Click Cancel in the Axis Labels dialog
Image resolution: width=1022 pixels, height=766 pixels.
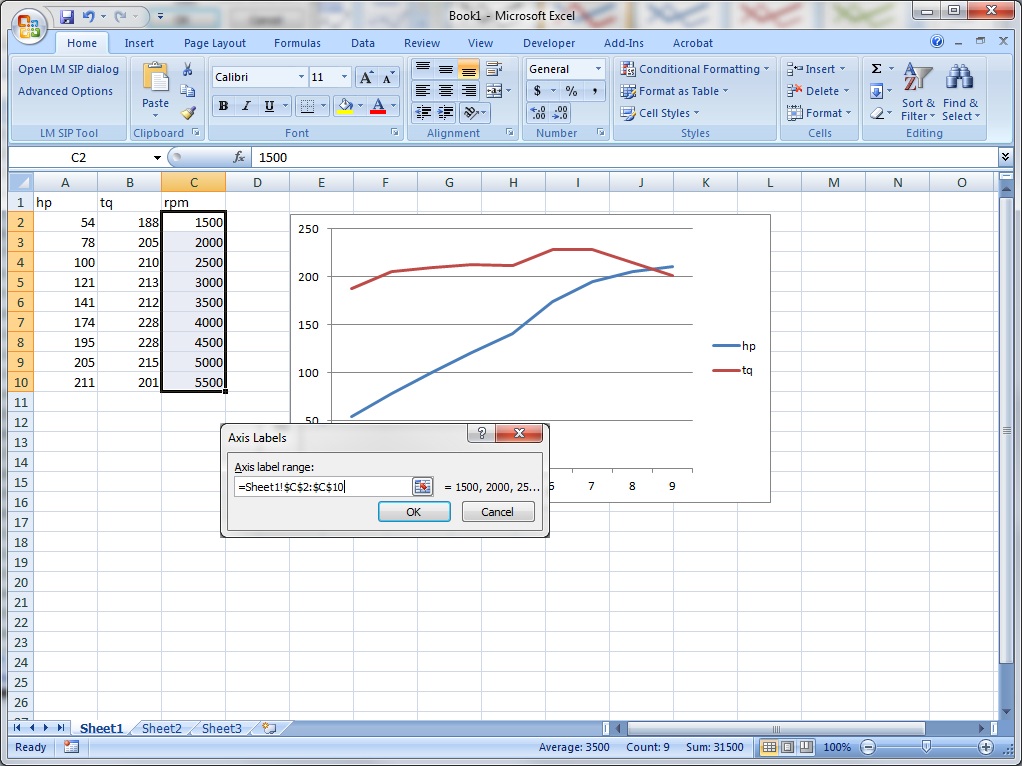pos(497,512)
